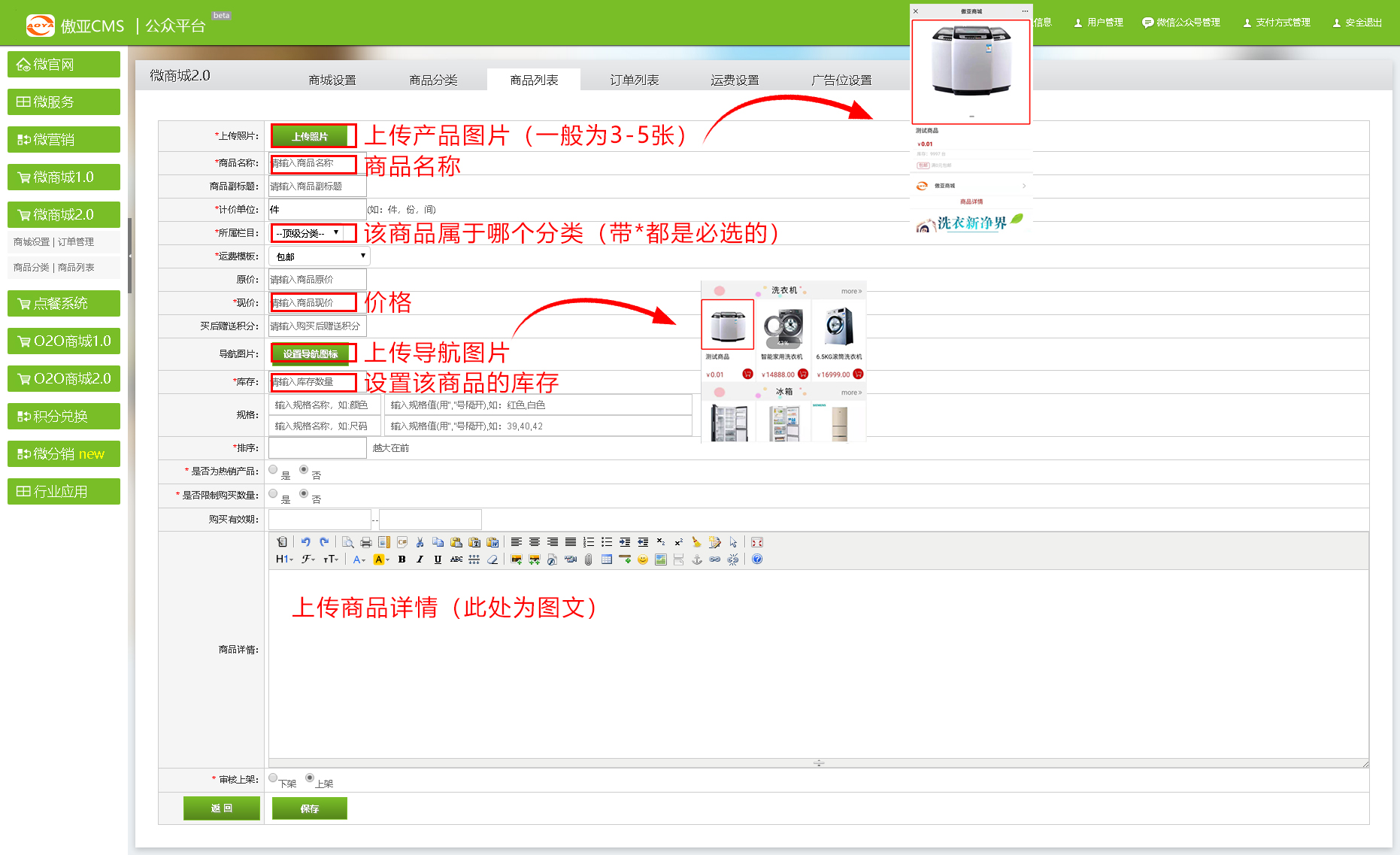The image size is (1400, 855).
Task: Click the scissors cut icon
Action: pyautogui.click(x=420, y=542)
